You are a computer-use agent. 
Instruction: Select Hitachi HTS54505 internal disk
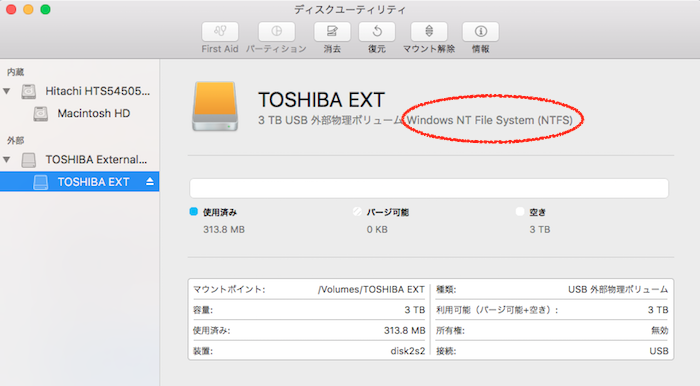[x=79, y=91]
